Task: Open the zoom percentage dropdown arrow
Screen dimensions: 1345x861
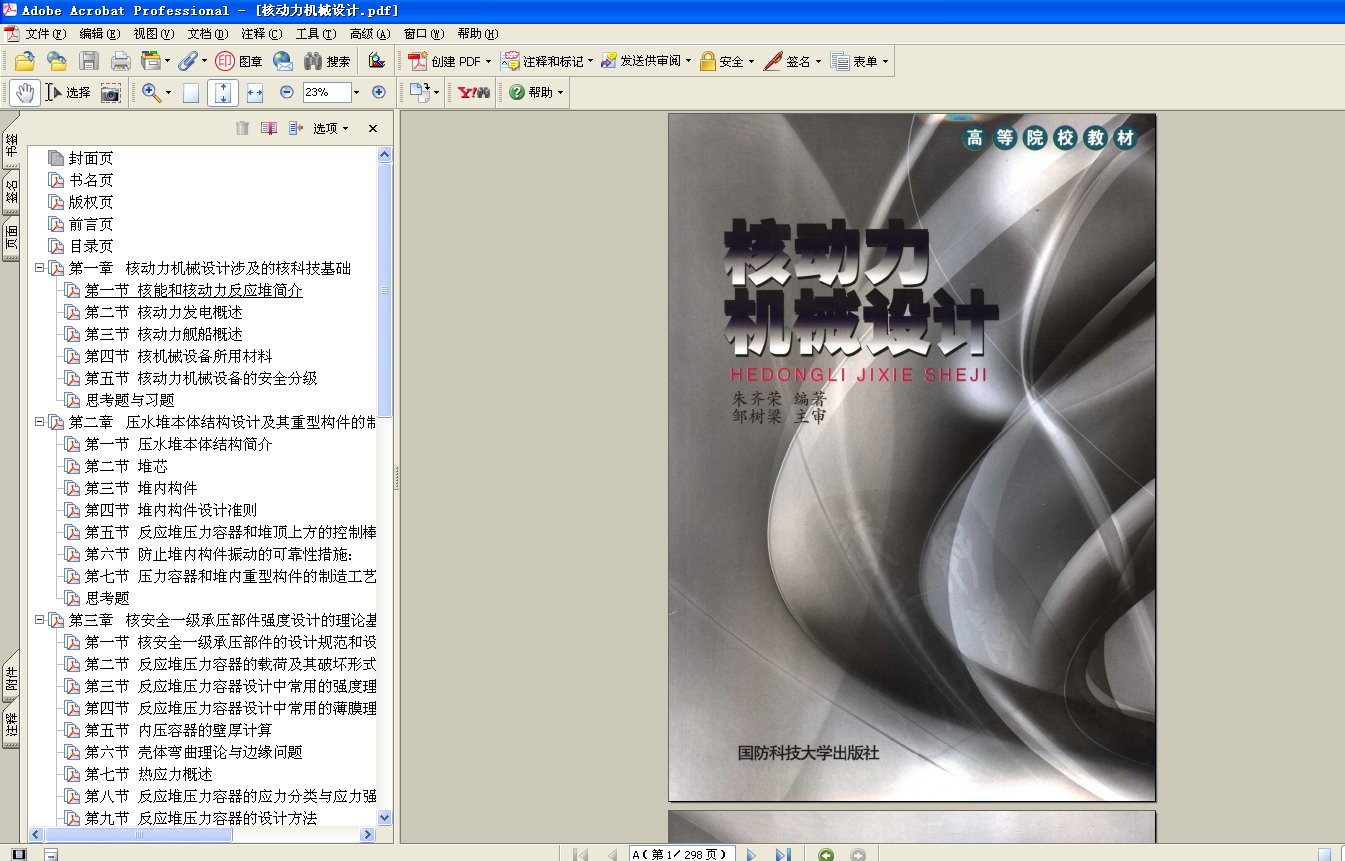Action: pyautogui.click(x=357, y=93)
